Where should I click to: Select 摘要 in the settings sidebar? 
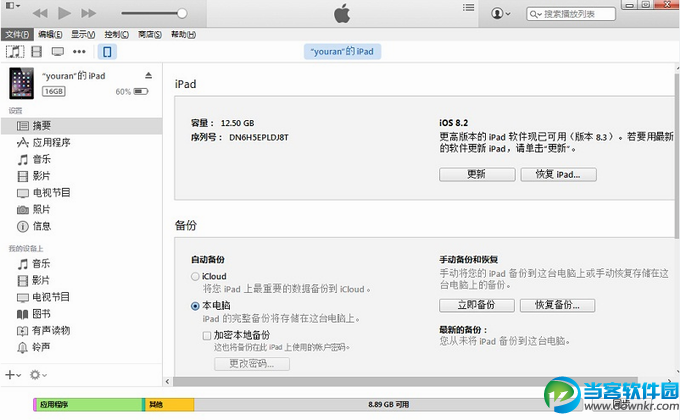(82, 126)
